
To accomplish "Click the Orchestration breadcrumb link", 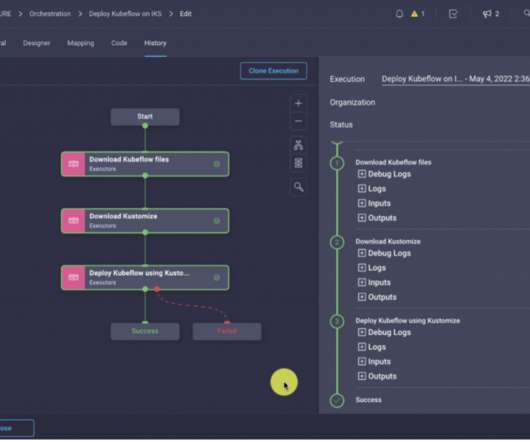I will pyautogui.click(x=50, y=14).
